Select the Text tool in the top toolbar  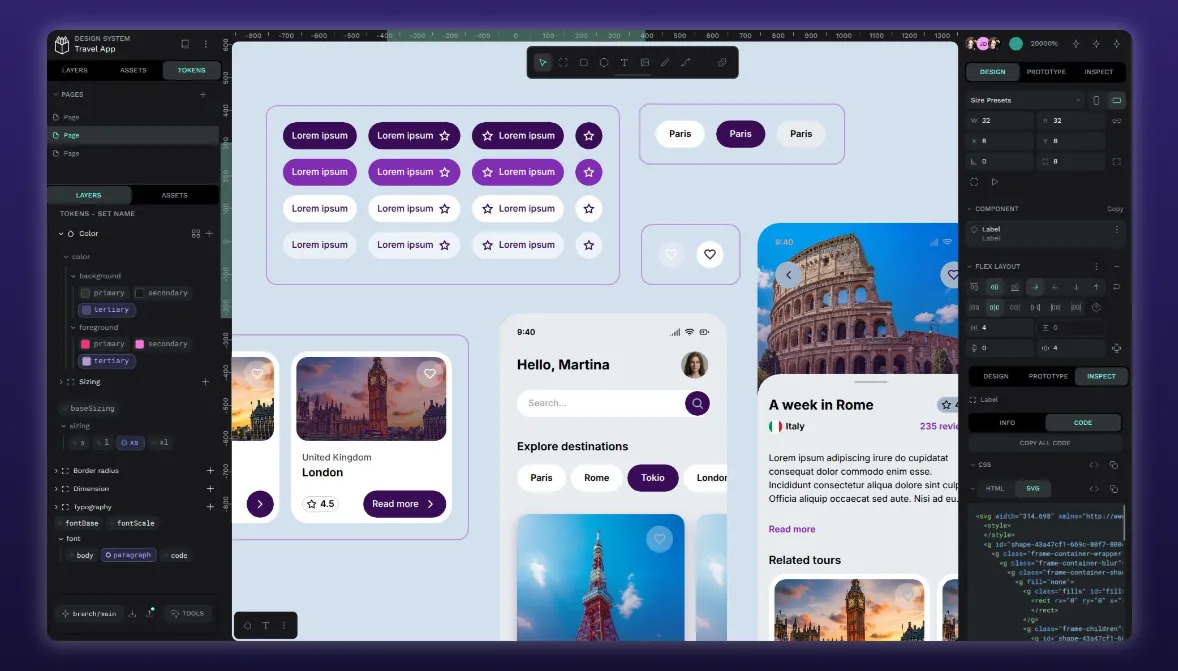coord(624,62)
